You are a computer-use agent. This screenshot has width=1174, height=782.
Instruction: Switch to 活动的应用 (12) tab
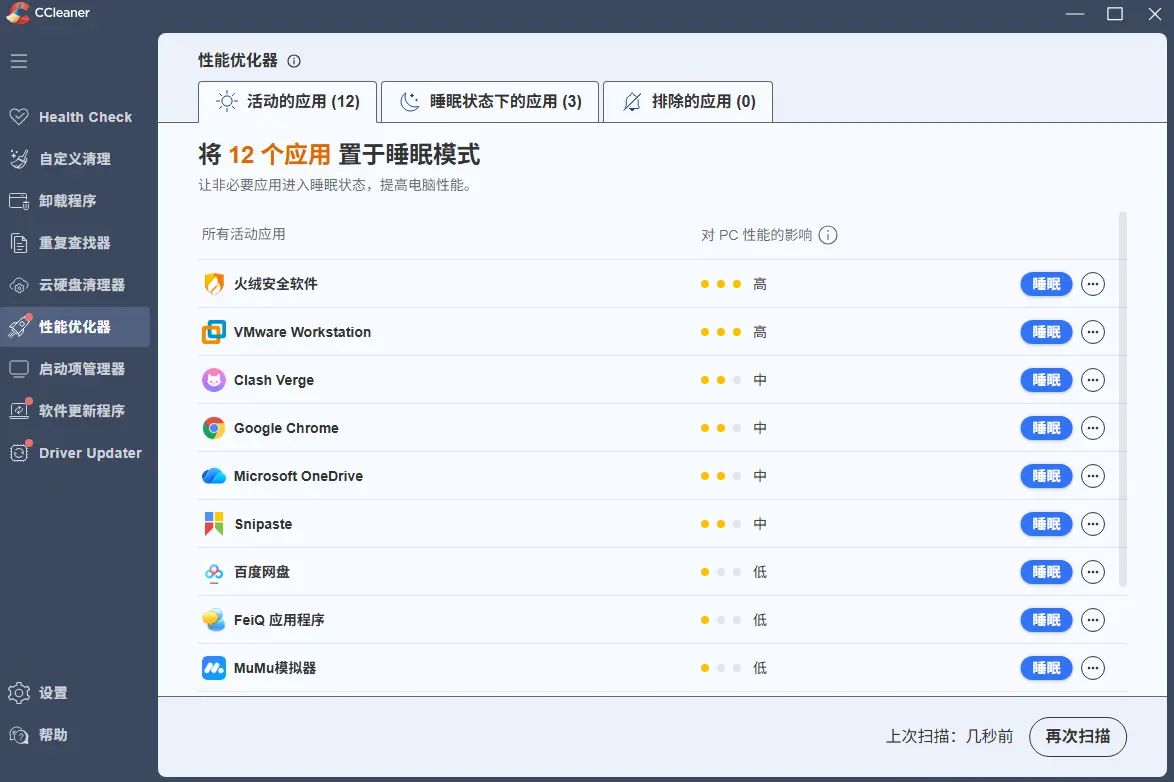pyautogui.click(x=288, y=101)
